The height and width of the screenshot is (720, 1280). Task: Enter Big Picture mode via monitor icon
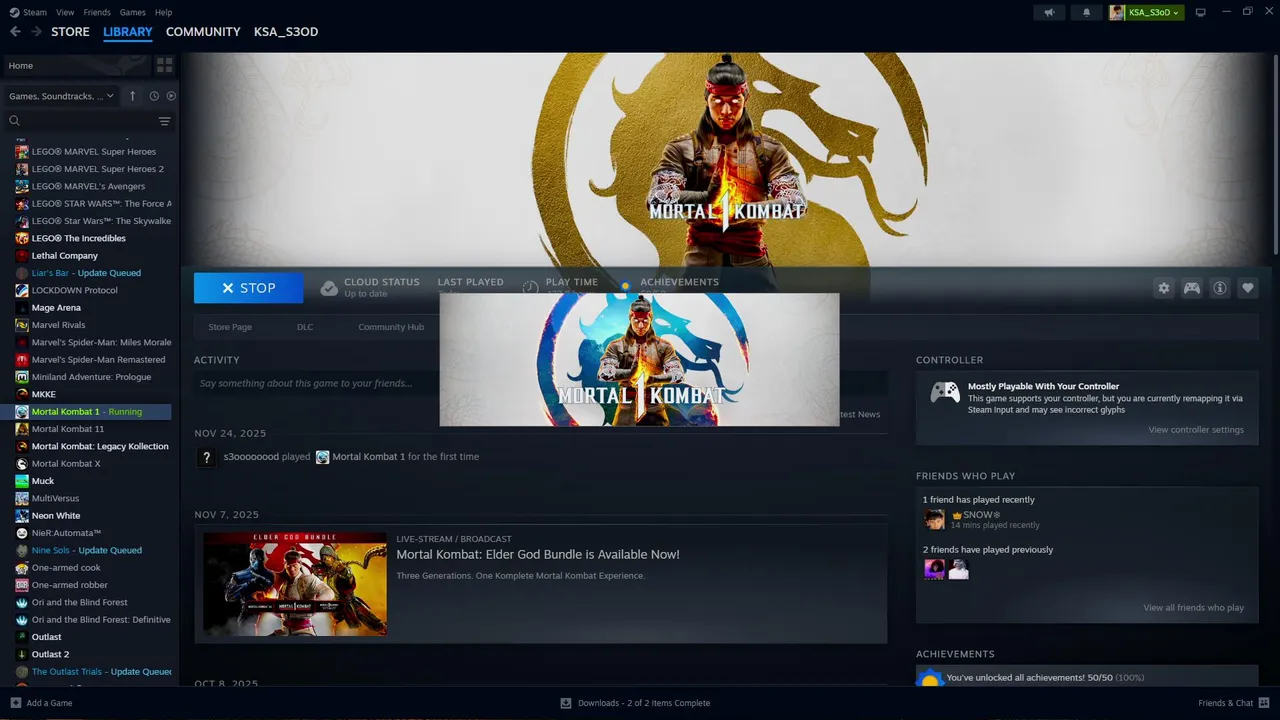(1201, 12)
